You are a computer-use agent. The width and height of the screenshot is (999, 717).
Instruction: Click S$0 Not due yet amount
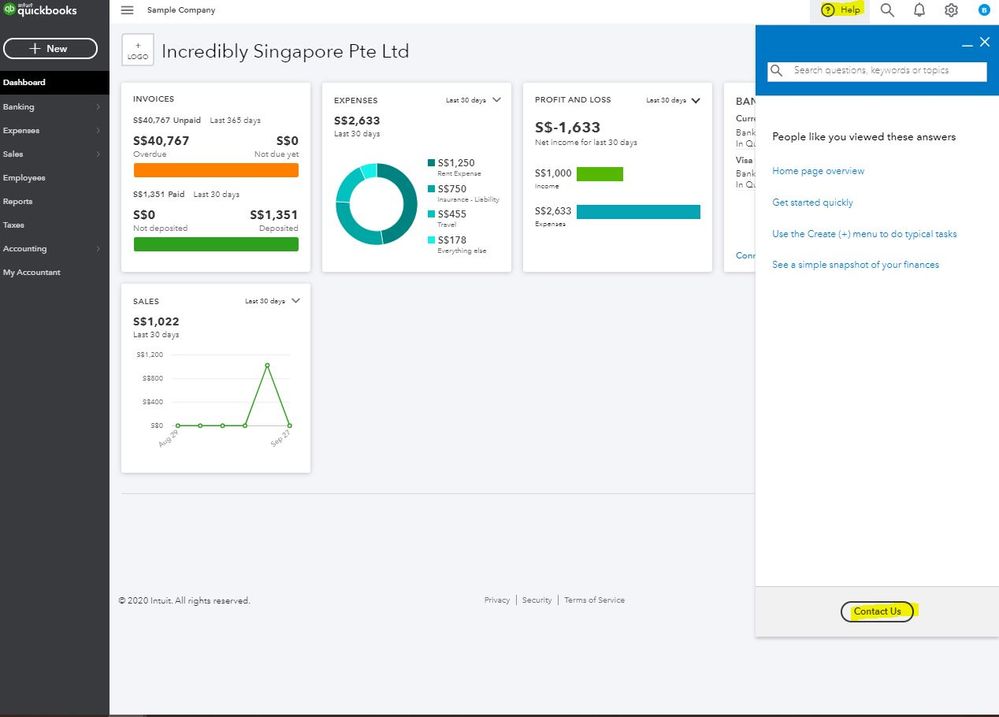(x=287, y=141)
